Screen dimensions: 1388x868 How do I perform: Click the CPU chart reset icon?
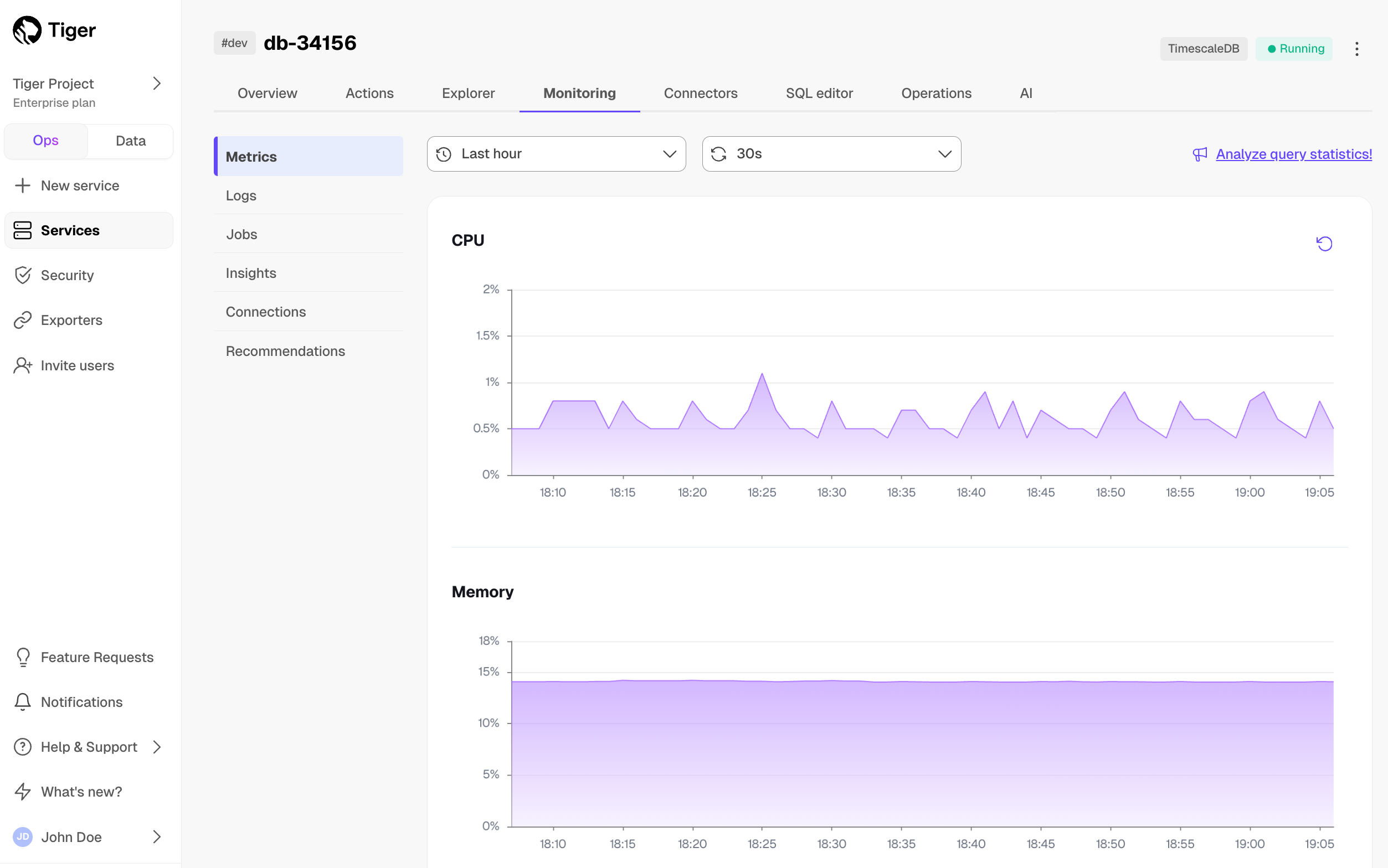(1324, 244)
